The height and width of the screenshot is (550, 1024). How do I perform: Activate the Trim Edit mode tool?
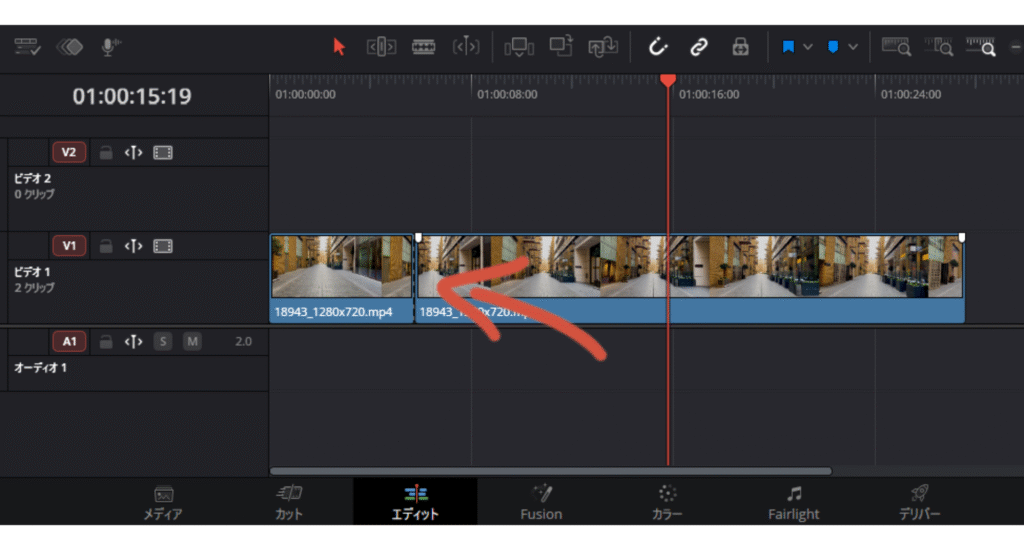381,47
